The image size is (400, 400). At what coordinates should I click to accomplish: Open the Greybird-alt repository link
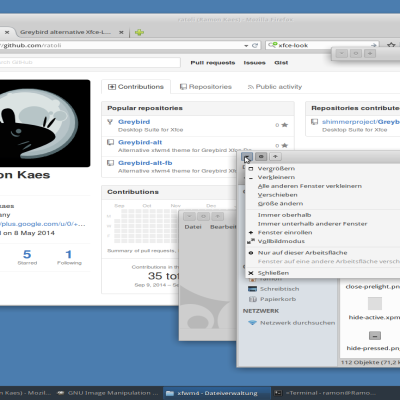click(140, 142)
